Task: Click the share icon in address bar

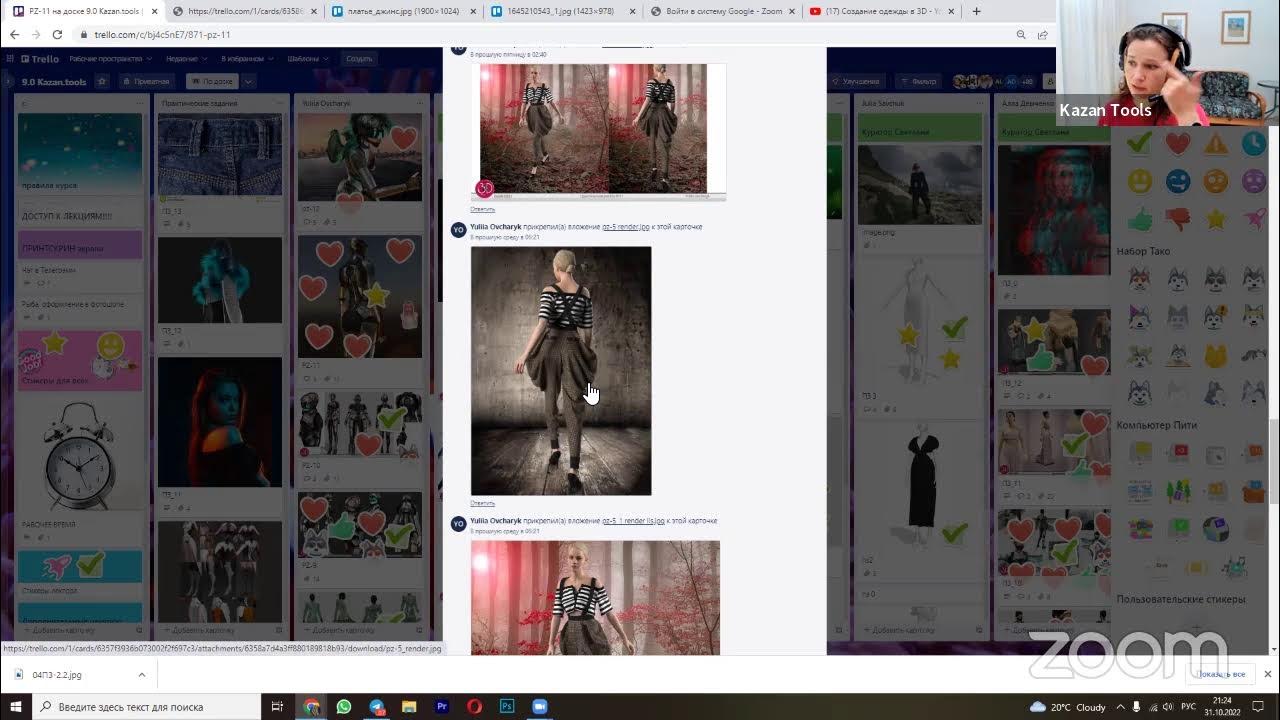Action: (1043, 34)
